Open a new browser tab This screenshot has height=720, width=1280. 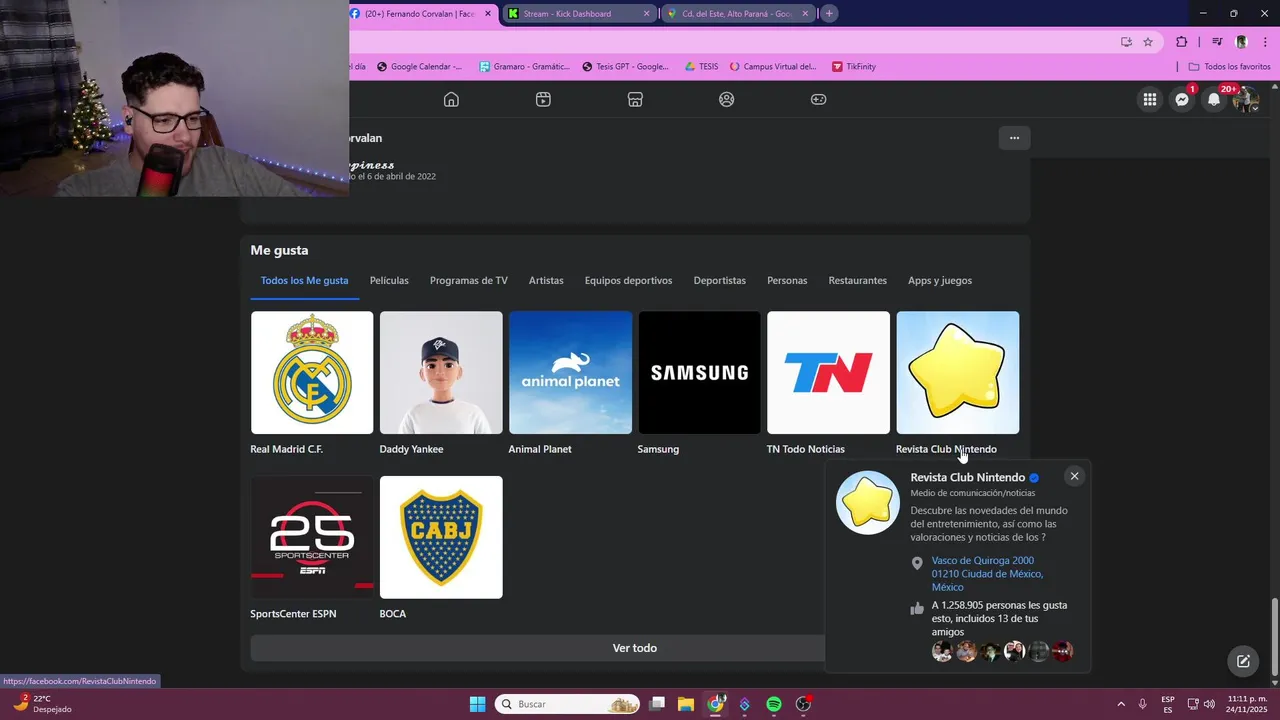click(829, 14)
